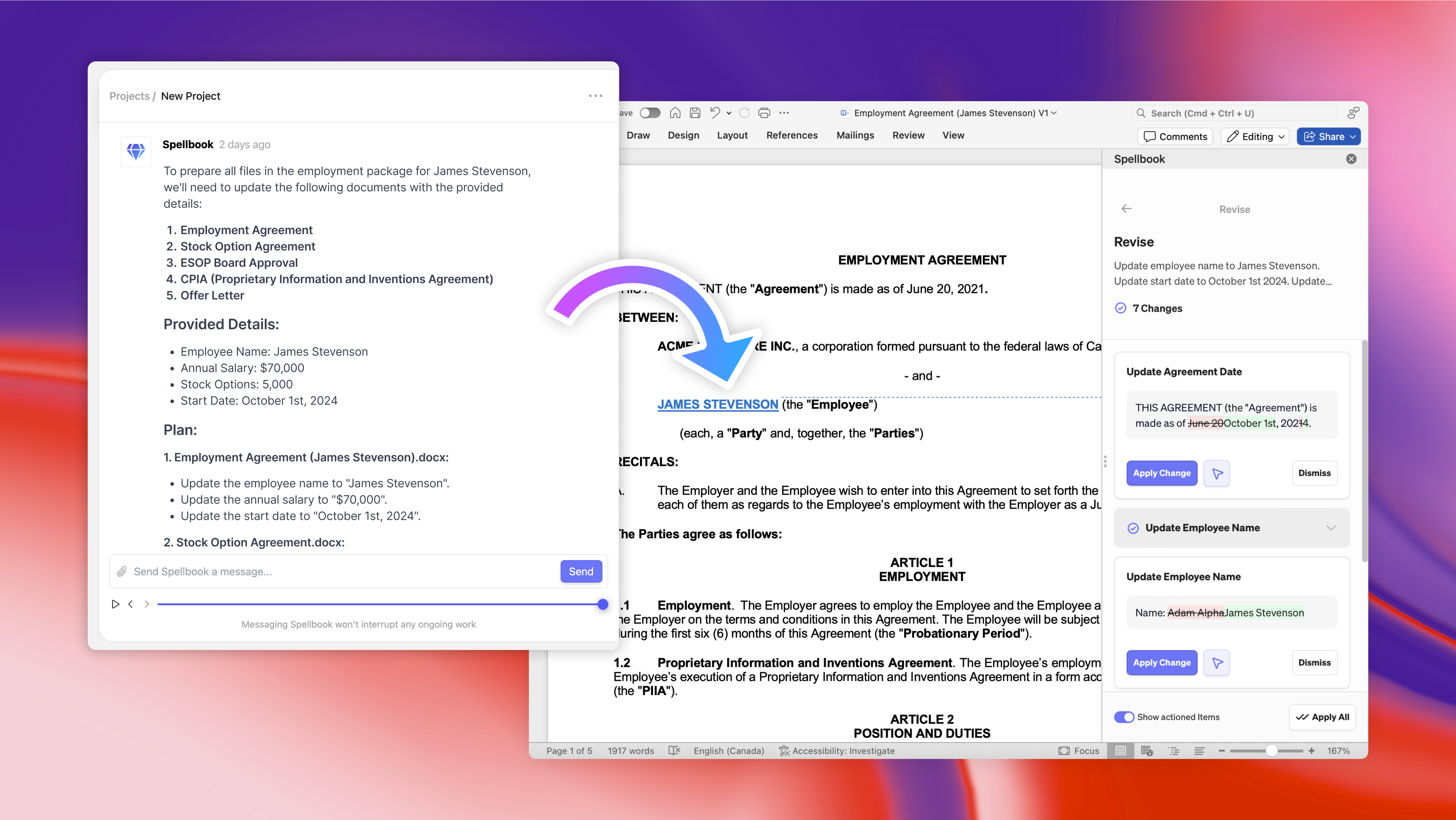
Task: Dismiss the Update Agreement Date change
Action: (x=1314, y=473)
